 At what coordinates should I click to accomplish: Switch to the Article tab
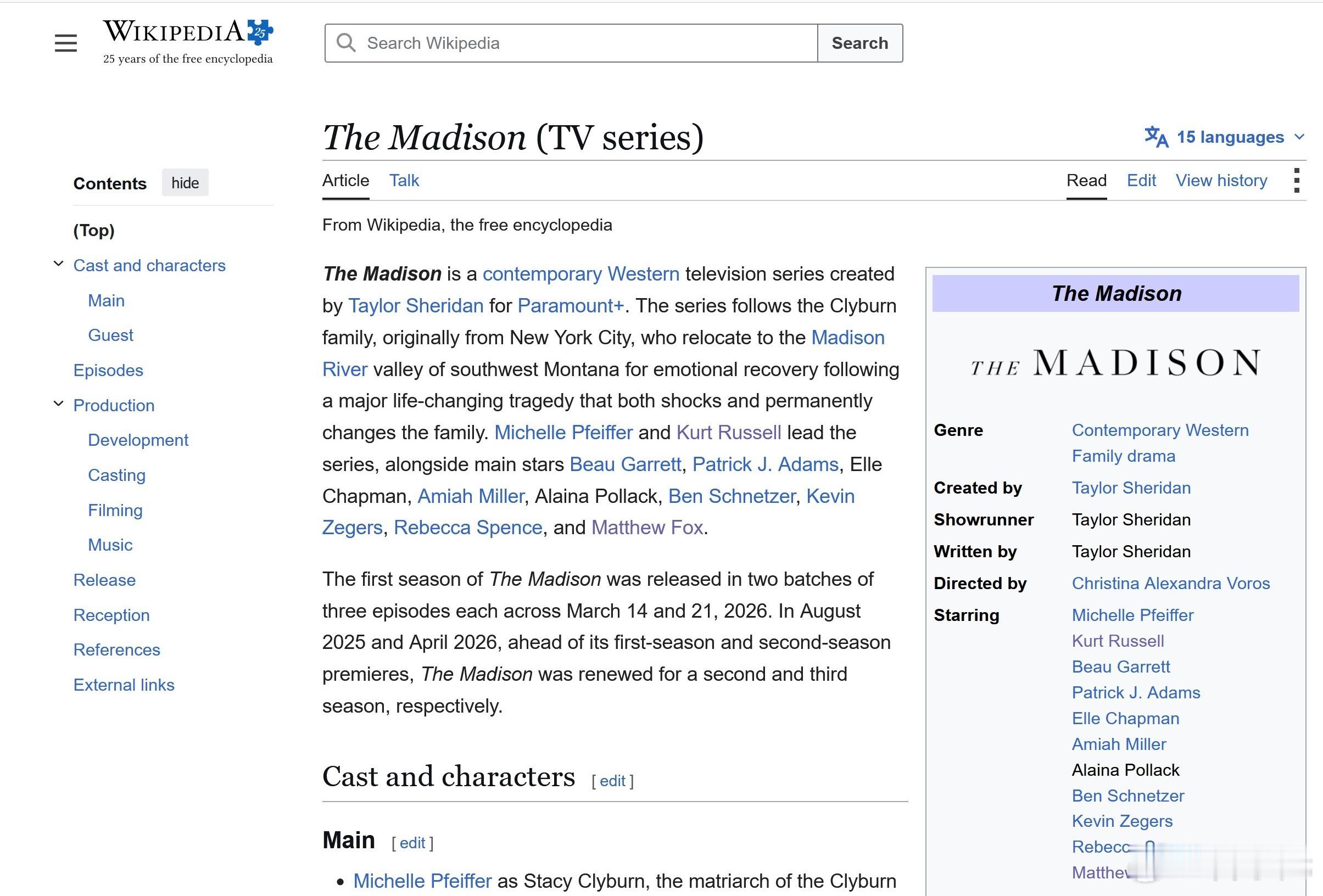345,181
